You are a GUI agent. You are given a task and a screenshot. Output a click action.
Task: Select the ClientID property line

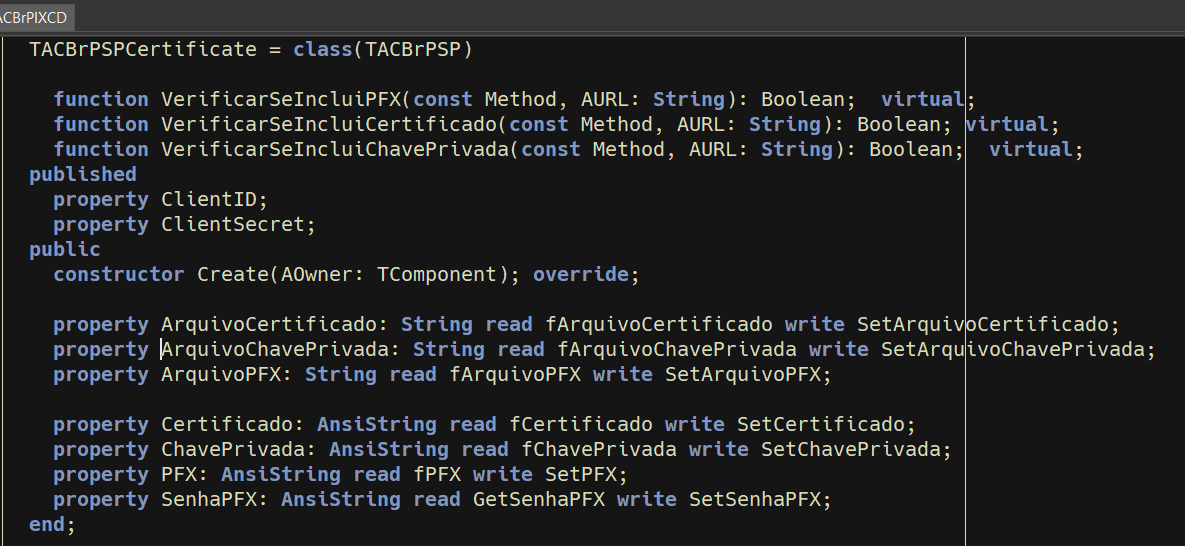[x=160, y=200]
